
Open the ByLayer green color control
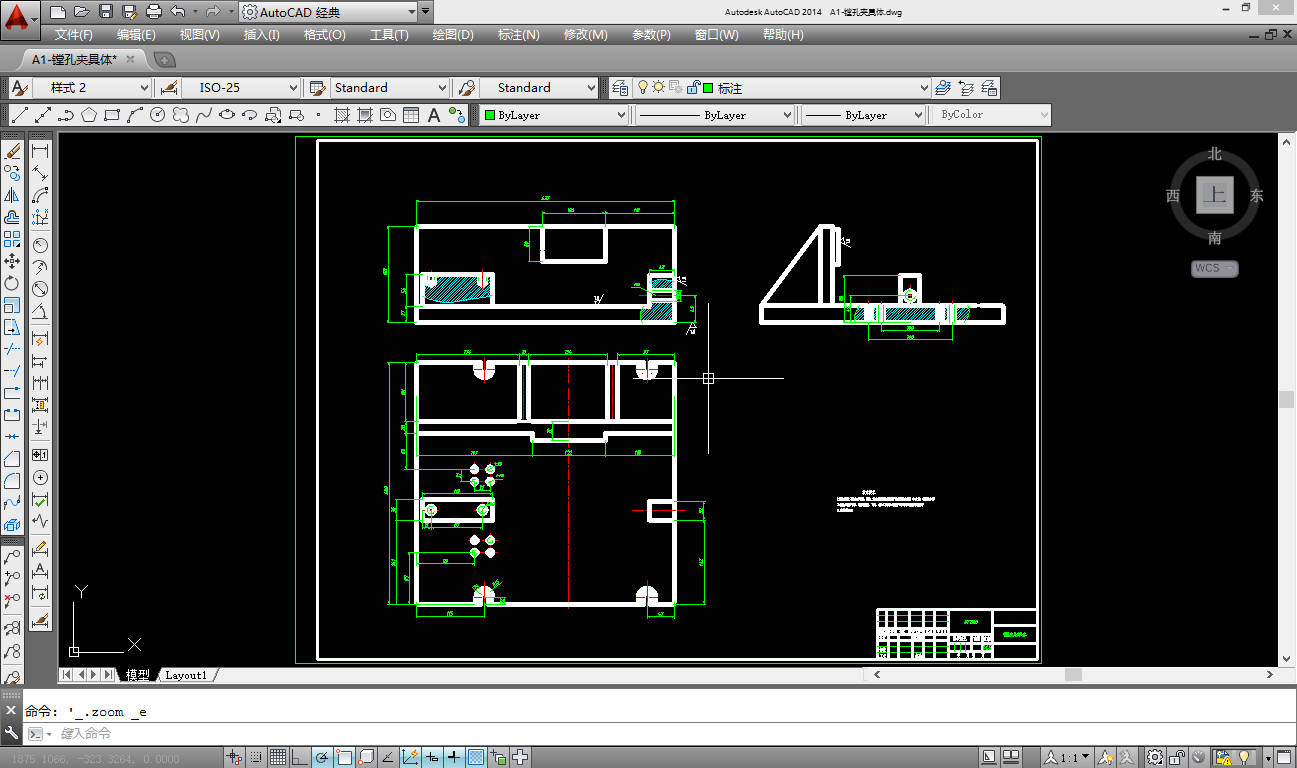coord(554,115)
